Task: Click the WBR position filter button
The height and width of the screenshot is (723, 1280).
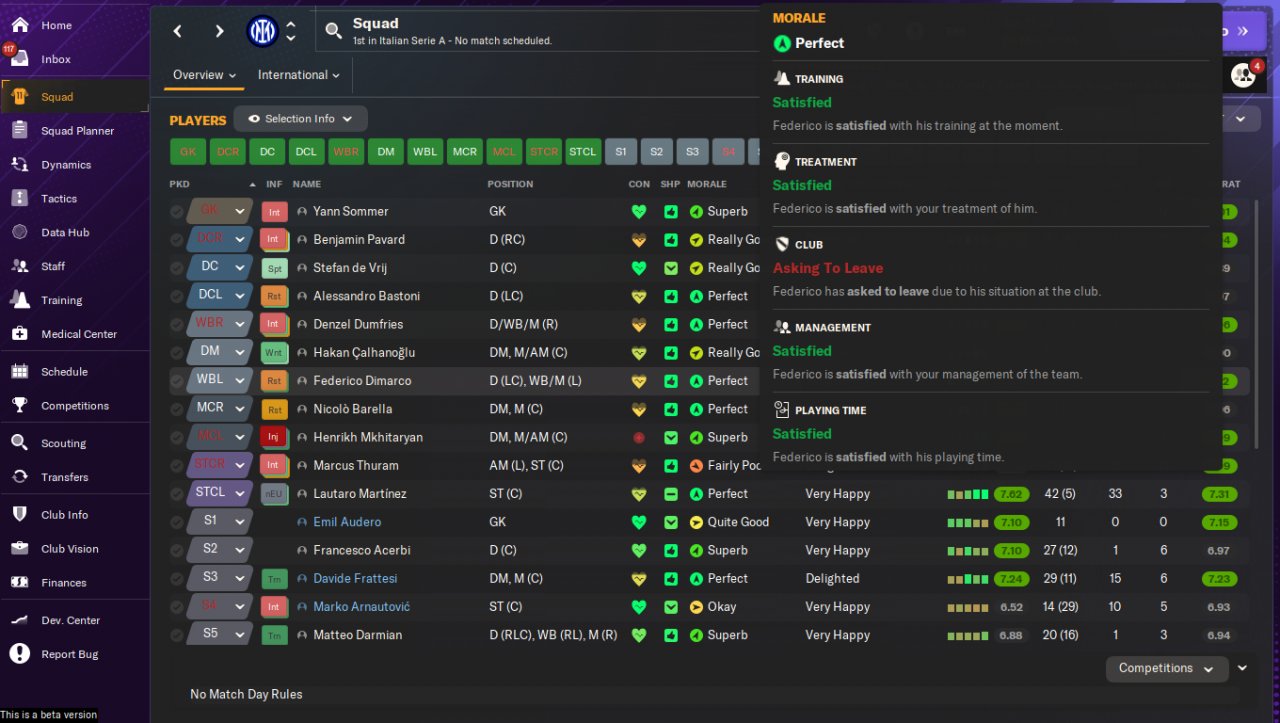Action: pos(346,152)
